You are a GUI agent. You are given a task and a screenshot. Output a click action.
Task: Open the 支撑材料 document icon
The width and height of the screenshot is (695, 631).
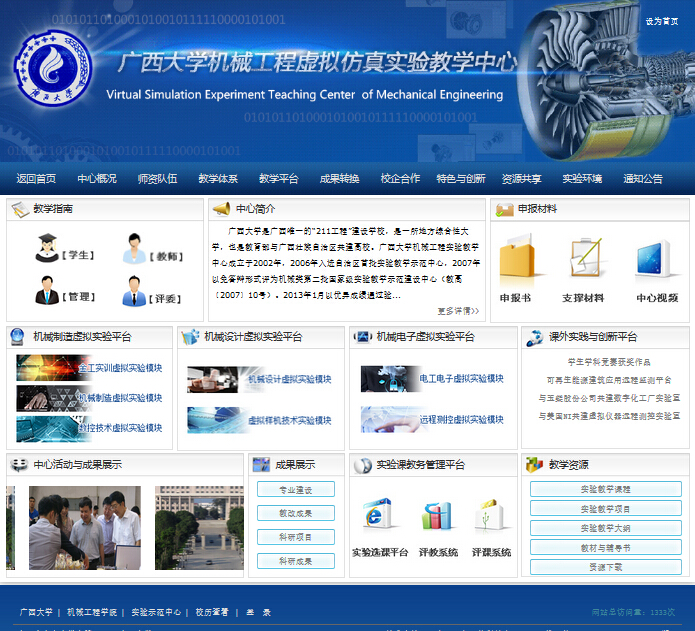(x=583, y=260)
